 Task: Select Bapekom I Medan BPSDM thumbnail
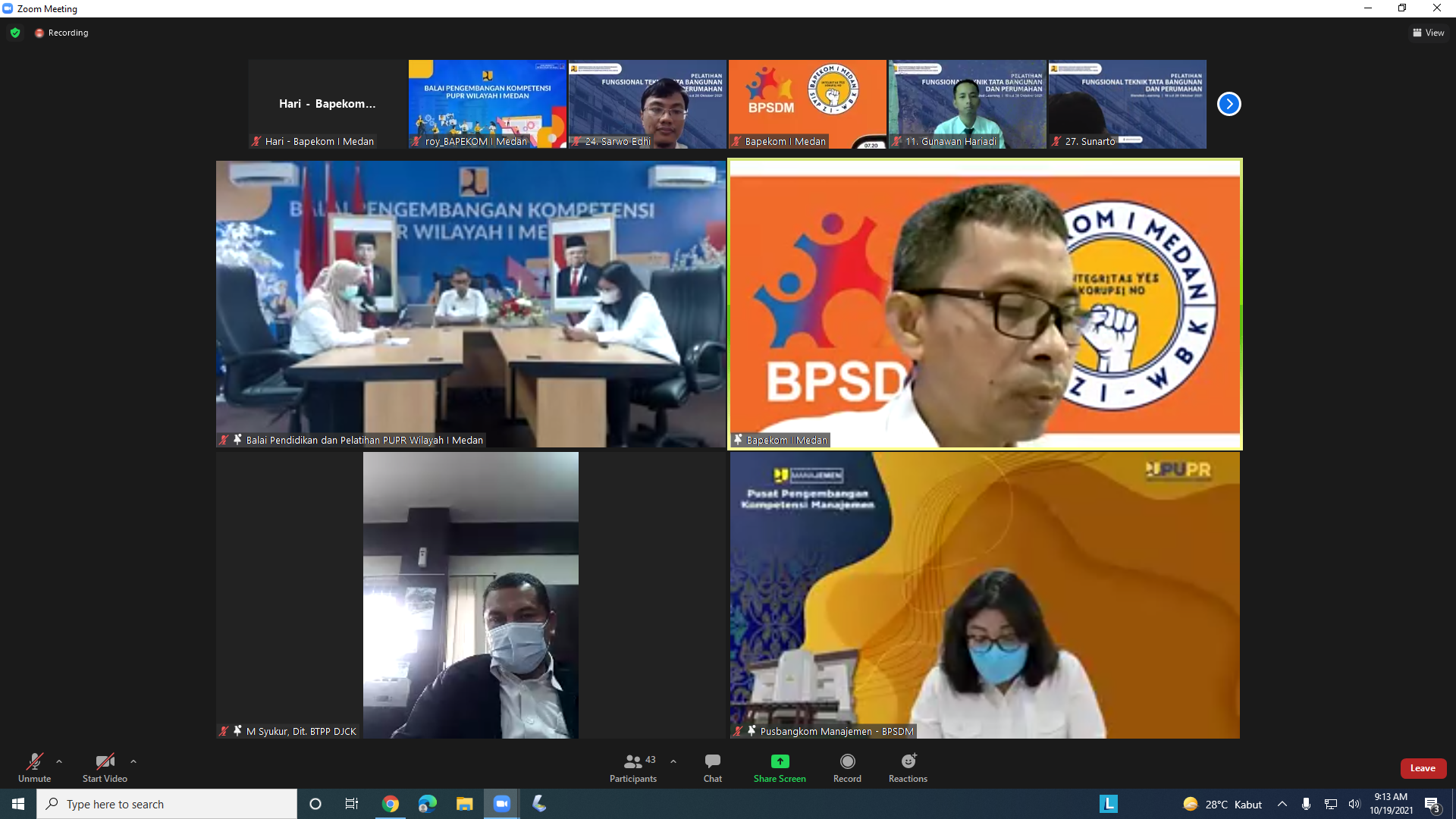(x=807, y=104)
